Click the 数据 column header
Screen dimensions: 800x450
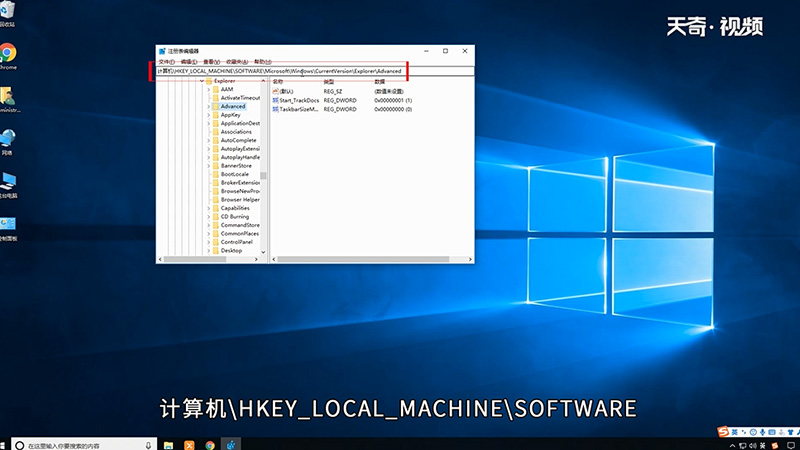(x=380, y=82)
